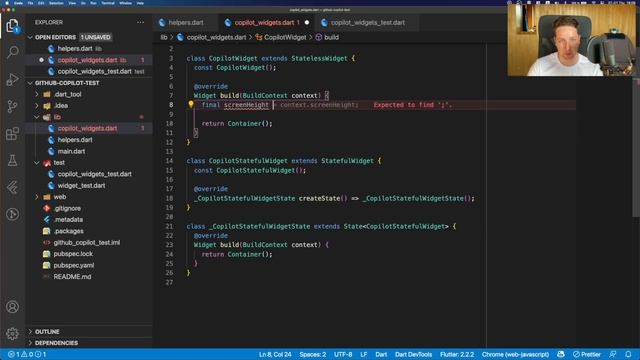Image resolution: width=640 pixels, height=360 pixels.
Task: Change indentation via Spaces: 2
Action: coord(313,354)
